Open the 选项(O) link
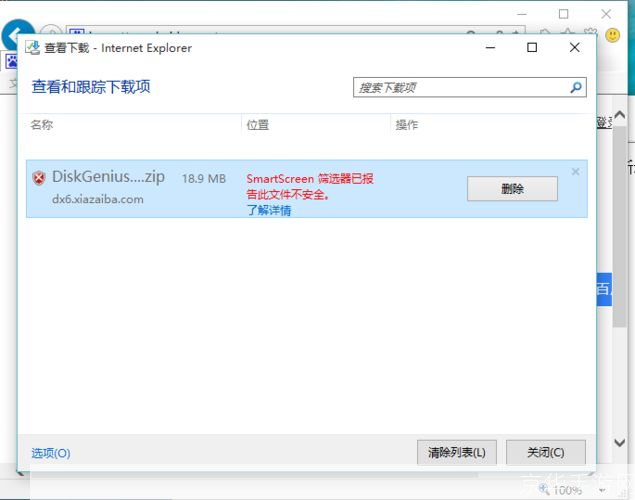Image resolution: width=635 pixels, height=500 pixels. pyautogui.click(x=51, y=453)
